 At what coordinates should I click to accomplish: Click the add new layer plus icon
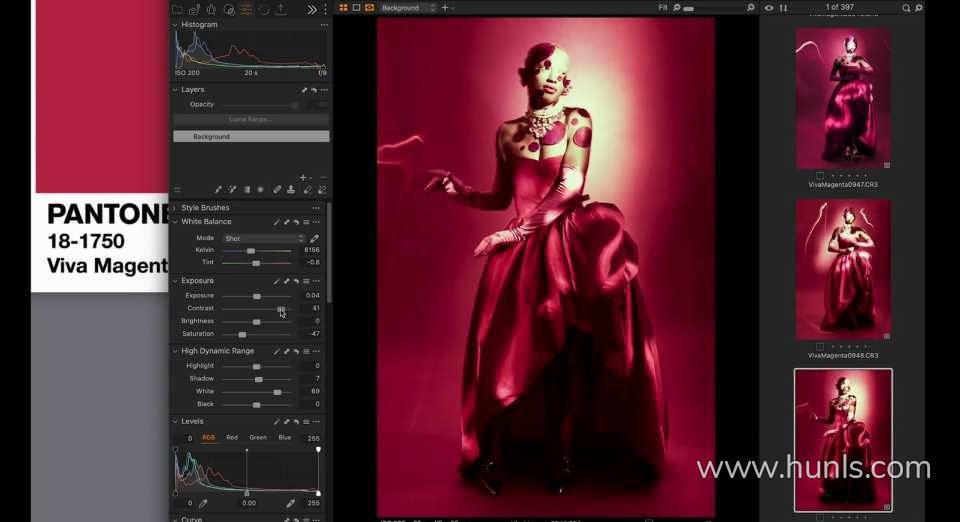(303, 177)
